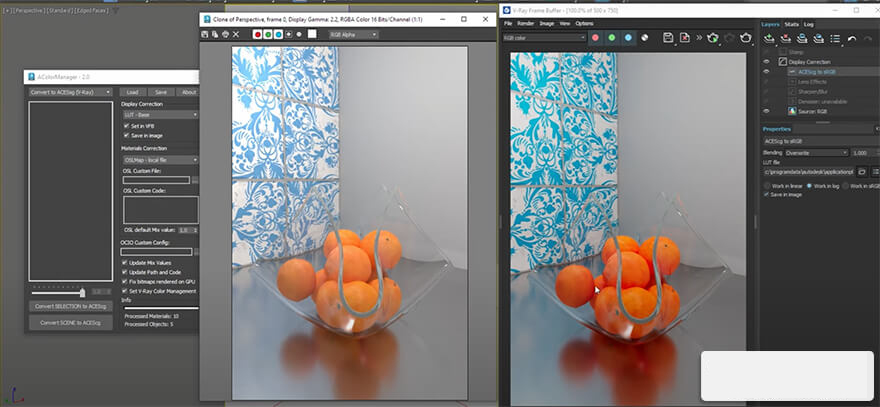
Task: Select Work in linear radio button
Action: [767, 185]
